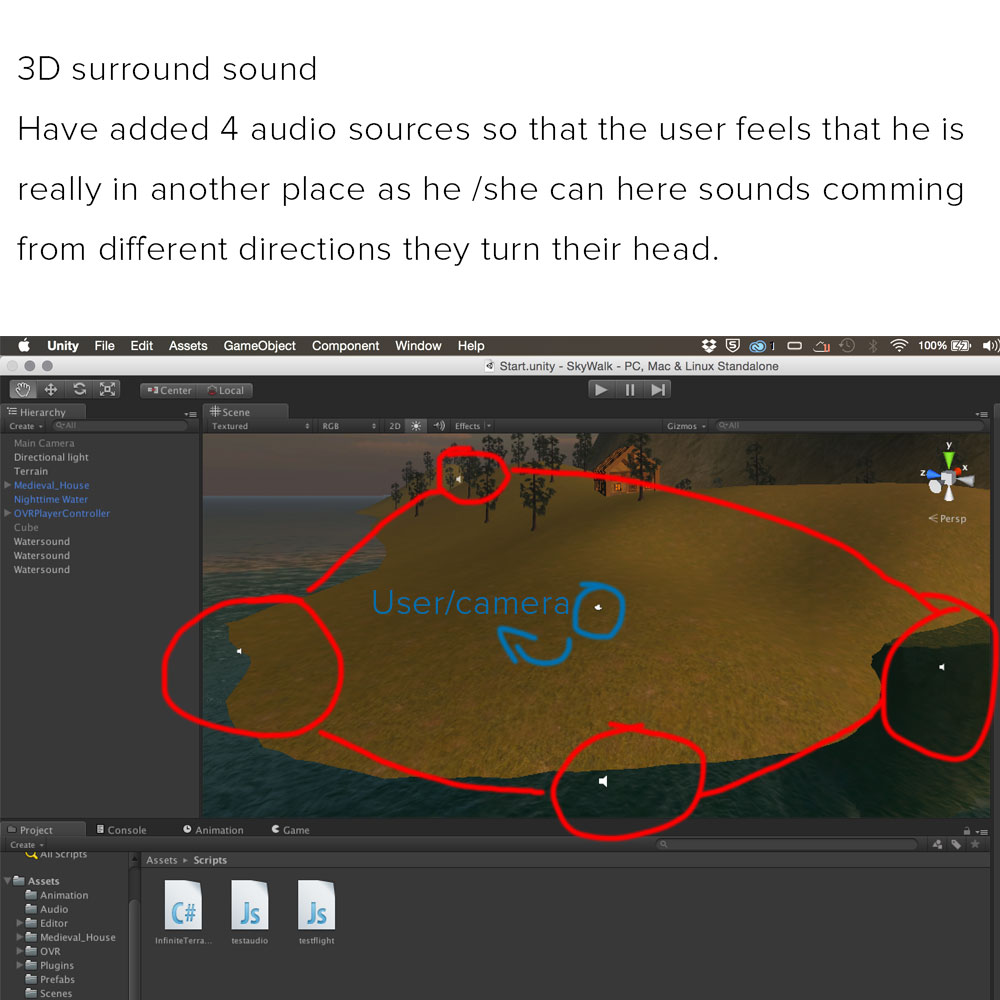
Task: Select the Move tool
Action: [51, 390]
